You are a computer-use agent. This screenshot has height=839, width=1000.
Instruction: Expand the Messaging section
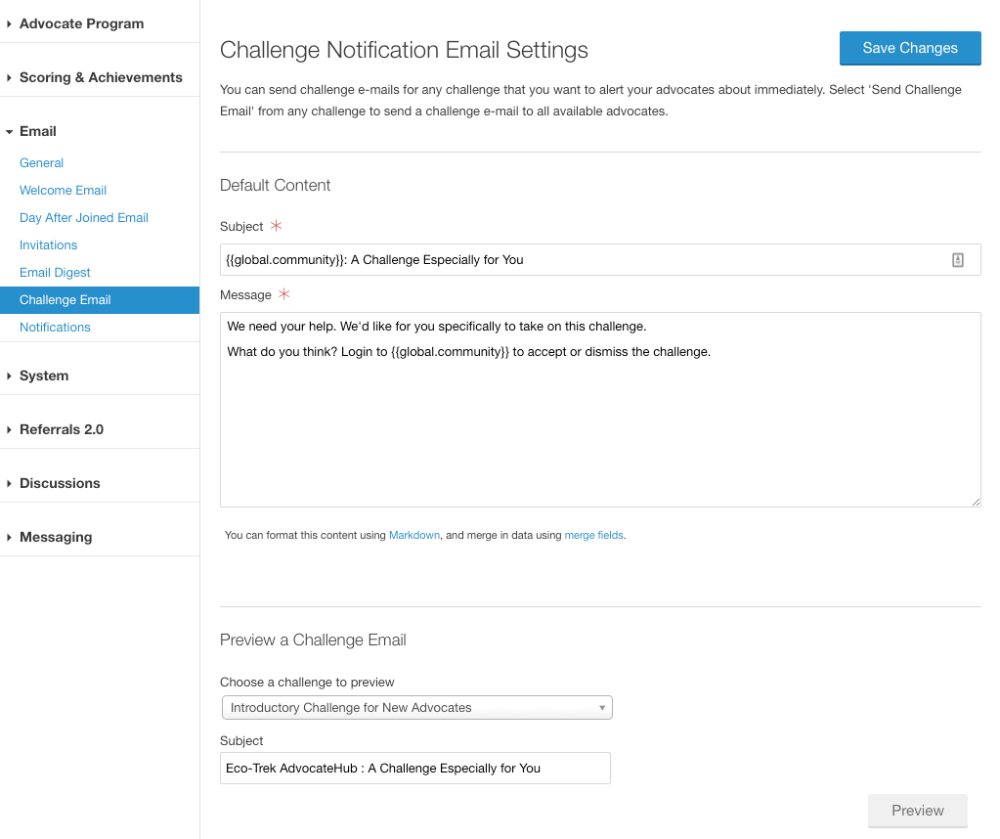click(55, 537)
